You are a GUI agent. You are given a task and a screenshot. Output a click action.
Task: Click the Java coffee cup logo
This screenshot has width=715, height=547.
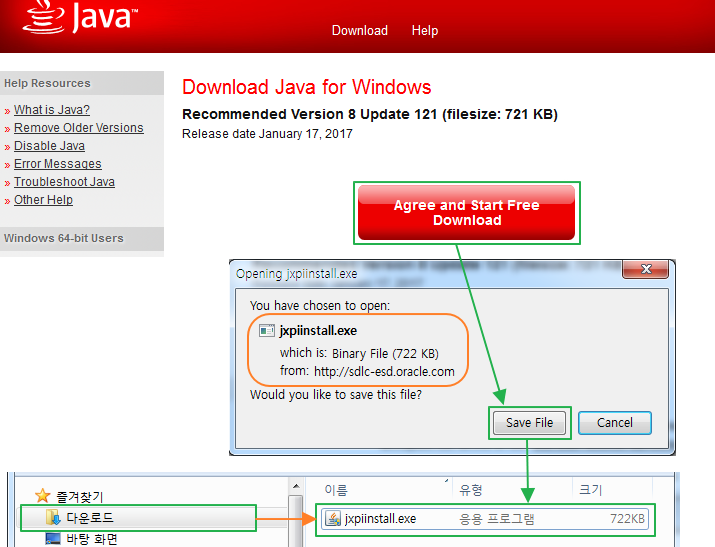[x=44, y=17]
